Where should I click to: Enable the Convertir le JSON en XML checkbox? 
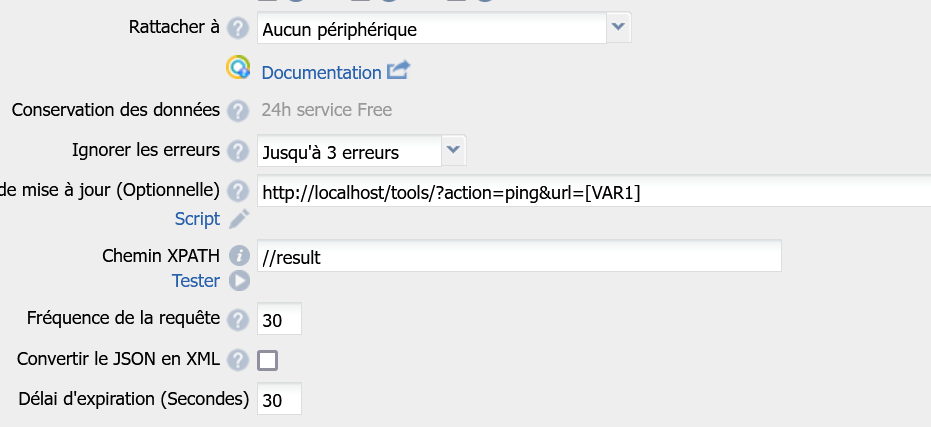point(267,360)
